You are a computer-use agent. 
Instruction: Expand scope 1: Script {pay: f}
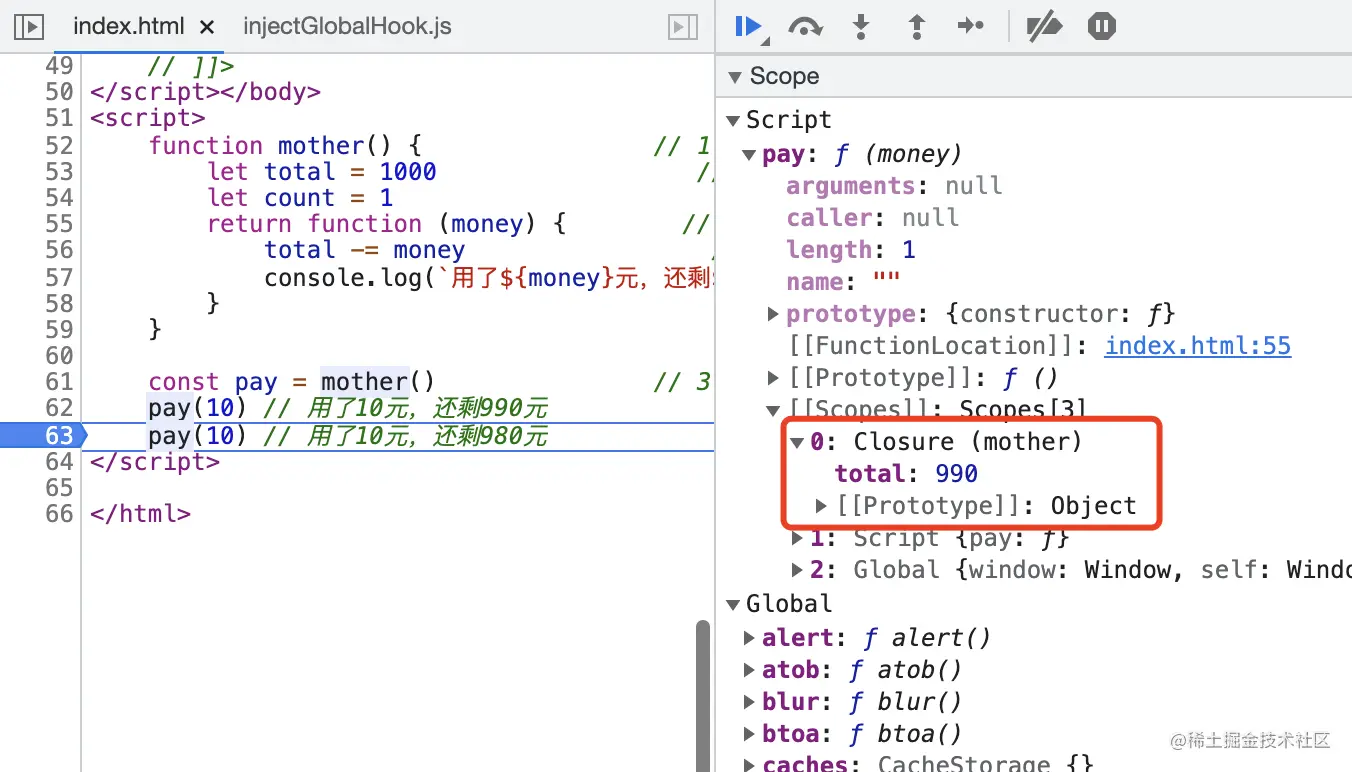797,538
